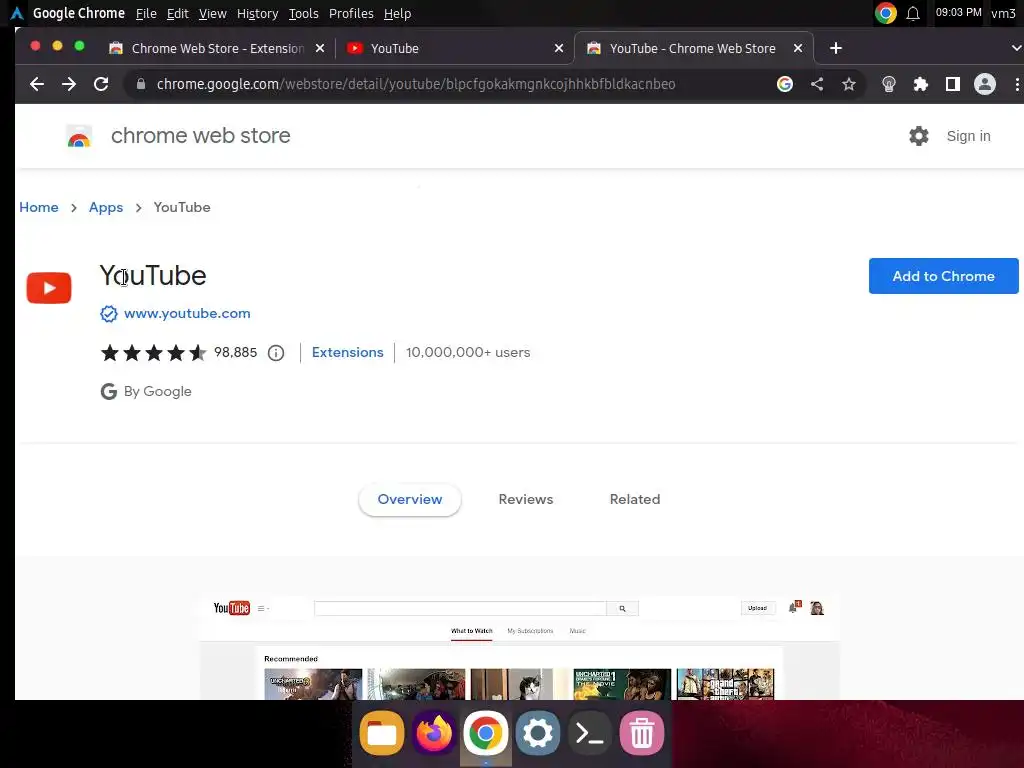Click the verified publisher badge icon
The height and width of the screenshot is (768, 1024).
tap(108, 314)
